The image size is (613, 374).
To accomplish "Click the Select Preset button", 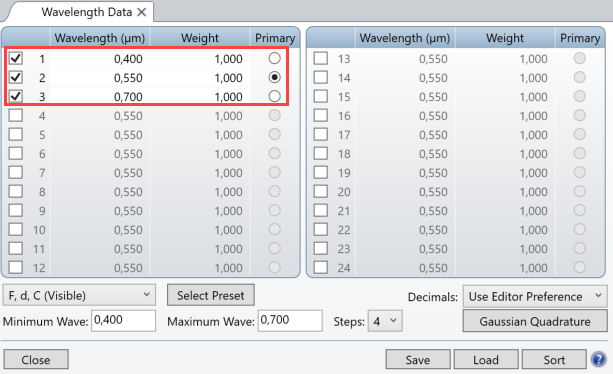I will [211, 295].
